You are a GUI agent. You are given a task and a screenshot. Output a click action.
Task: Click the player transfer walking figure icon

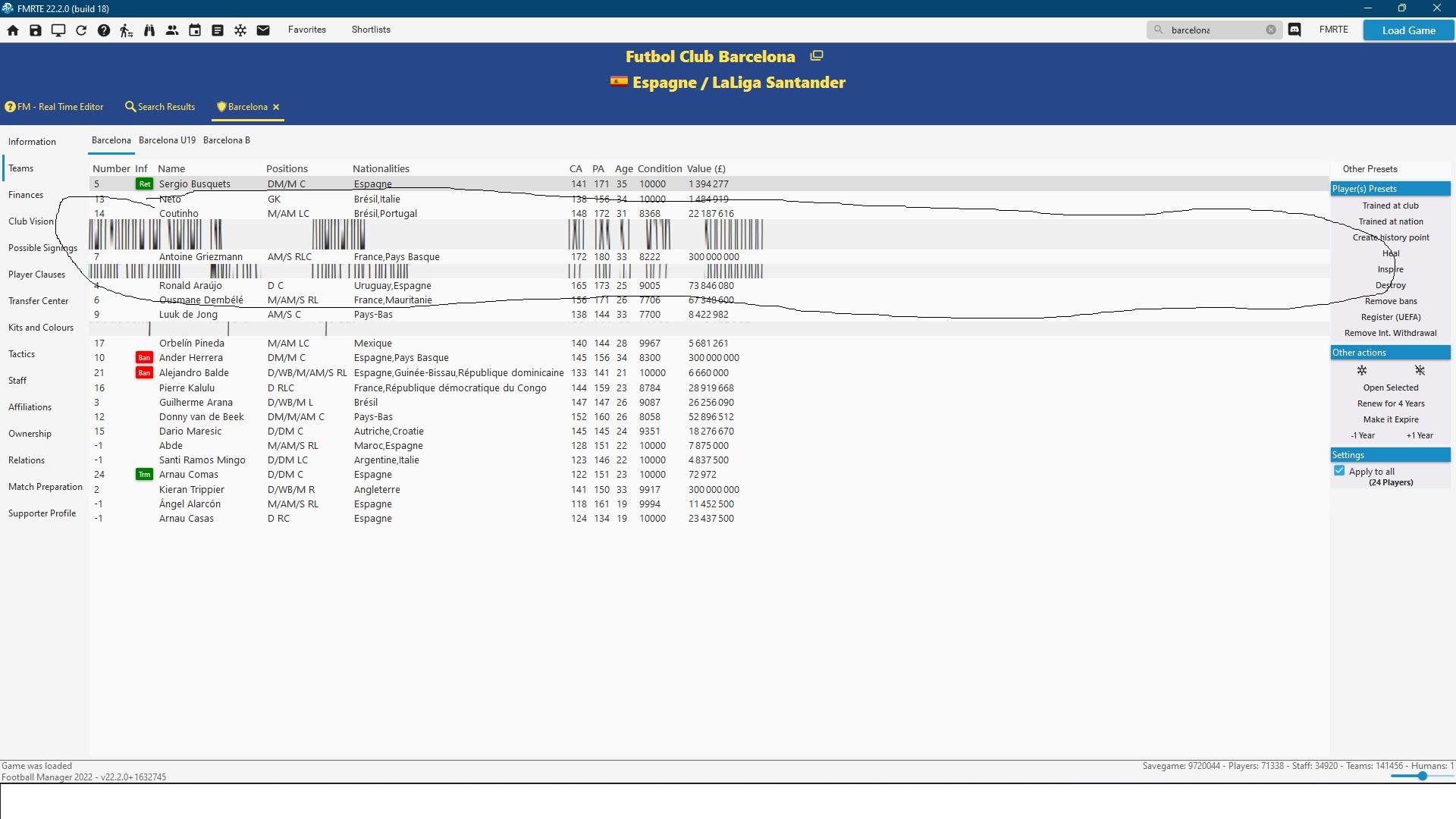(127, 30)
